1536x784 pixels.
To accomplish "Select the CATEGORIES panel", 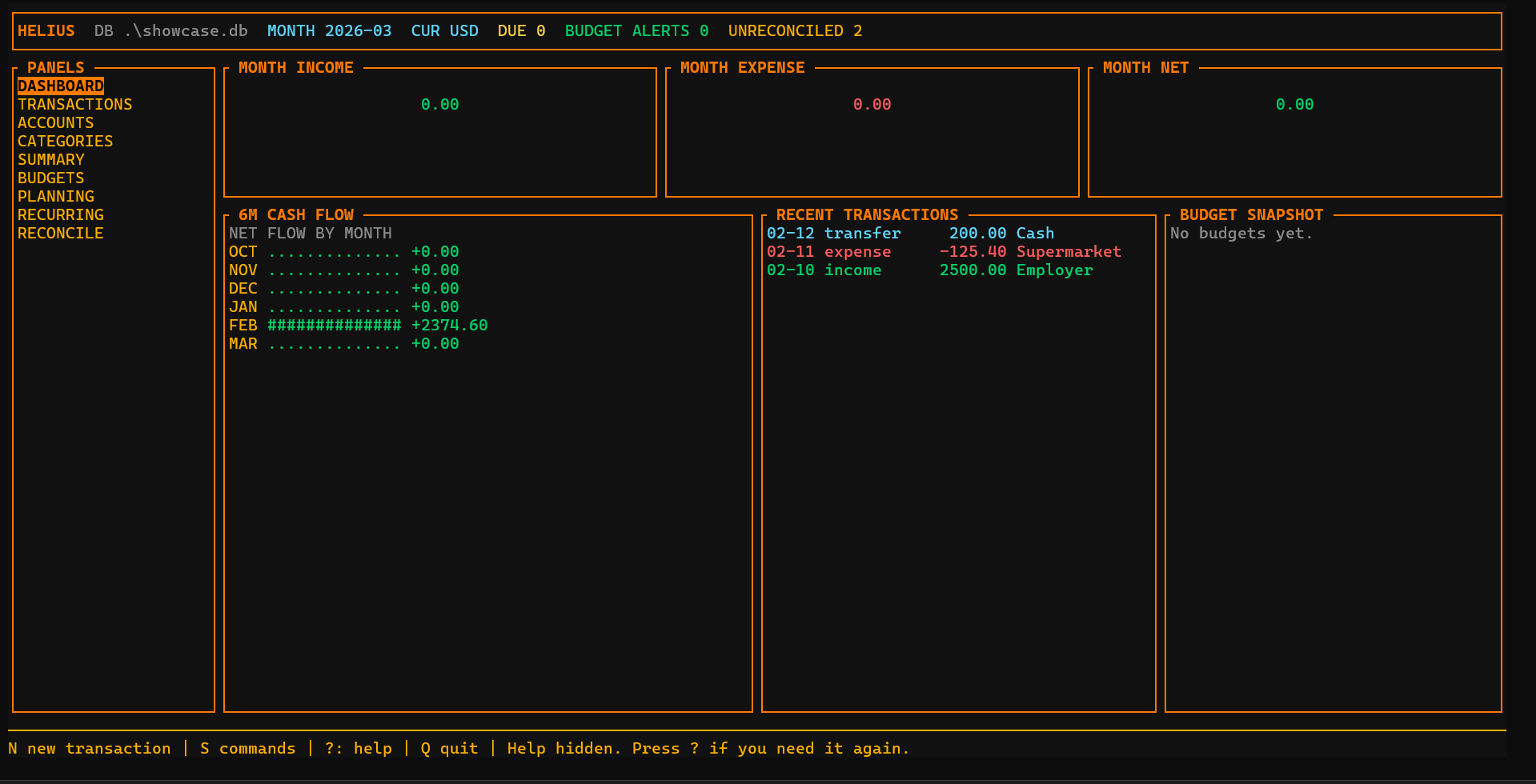I will (65, 141).
